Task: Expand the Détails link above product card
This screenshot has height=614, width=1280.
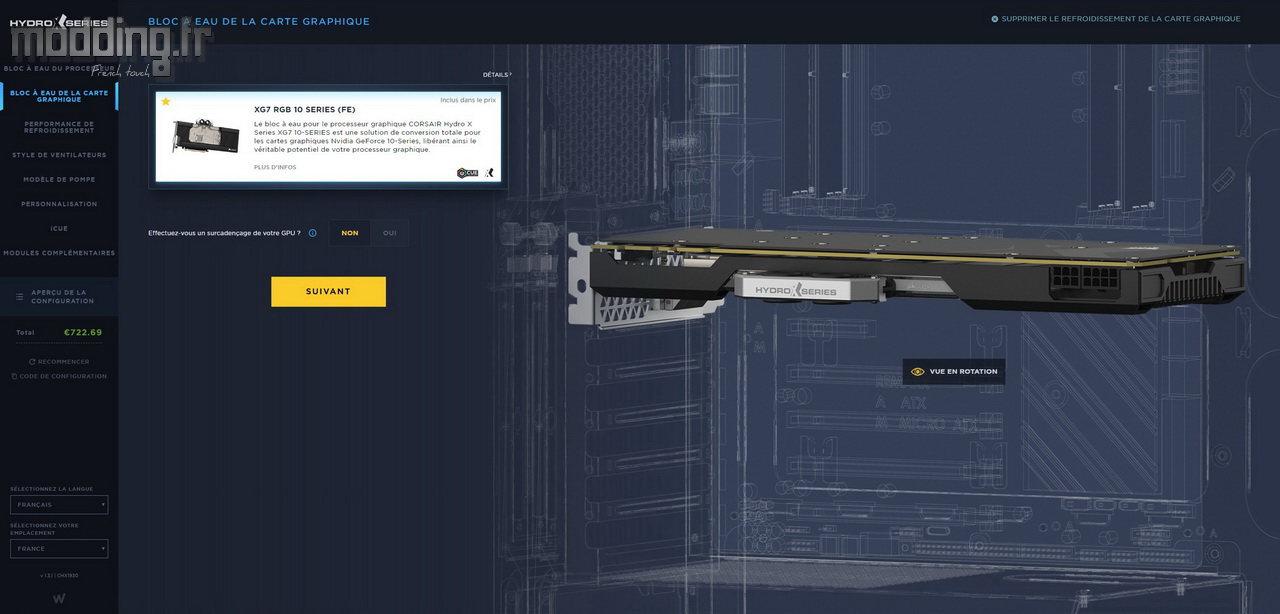Action: pyautogui.click(x=497, y=75)
